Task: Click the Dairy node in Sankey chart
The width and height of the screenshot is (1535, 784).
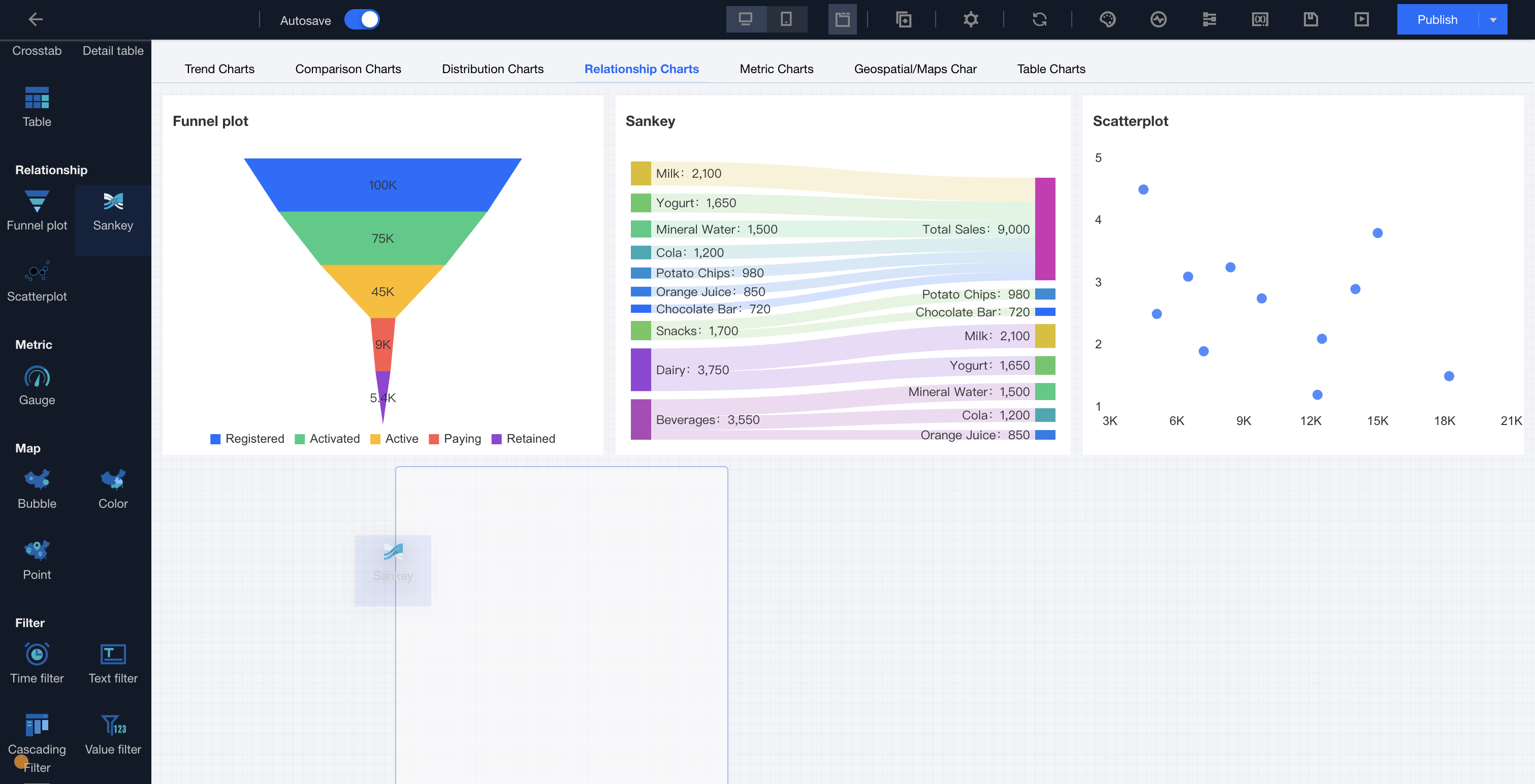Action: 641,369
